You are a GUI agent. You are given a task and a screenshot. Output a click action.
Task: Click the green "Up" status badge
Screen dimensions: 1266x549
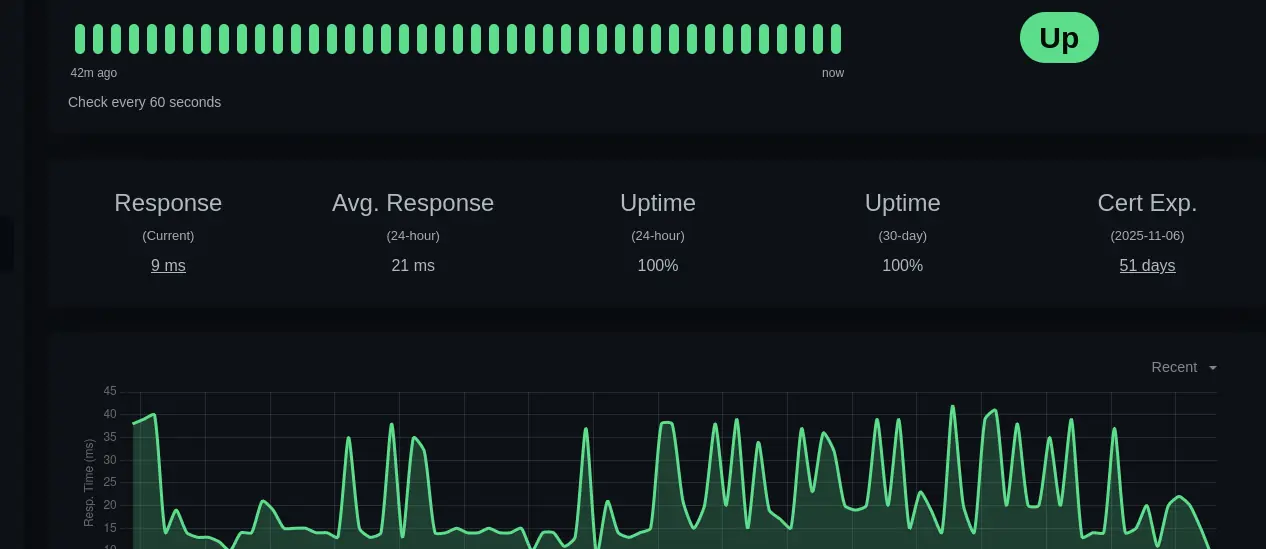(1059, 38)
